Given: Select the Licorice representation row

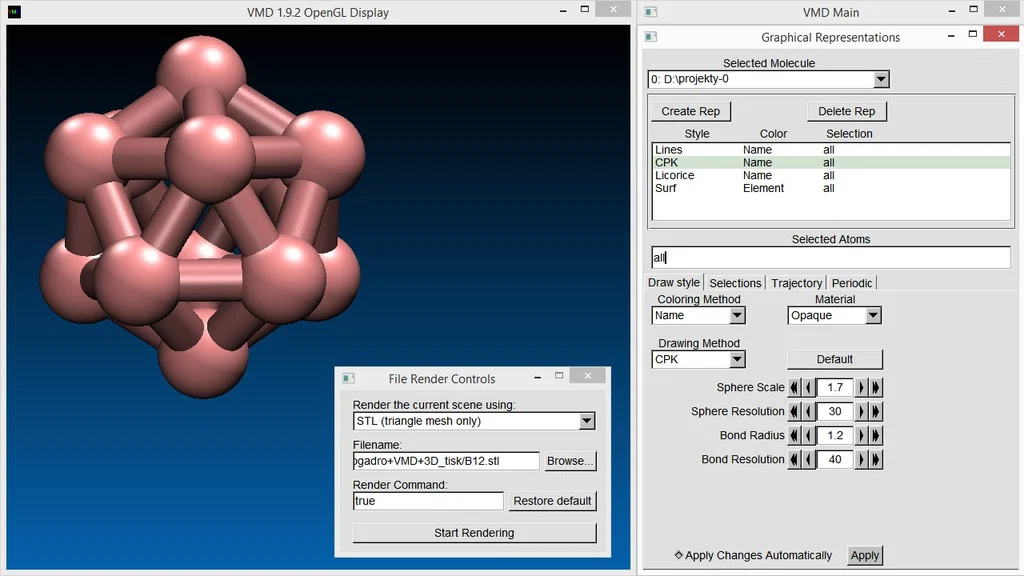Looking at the screenshot, I should click(831, 175).
